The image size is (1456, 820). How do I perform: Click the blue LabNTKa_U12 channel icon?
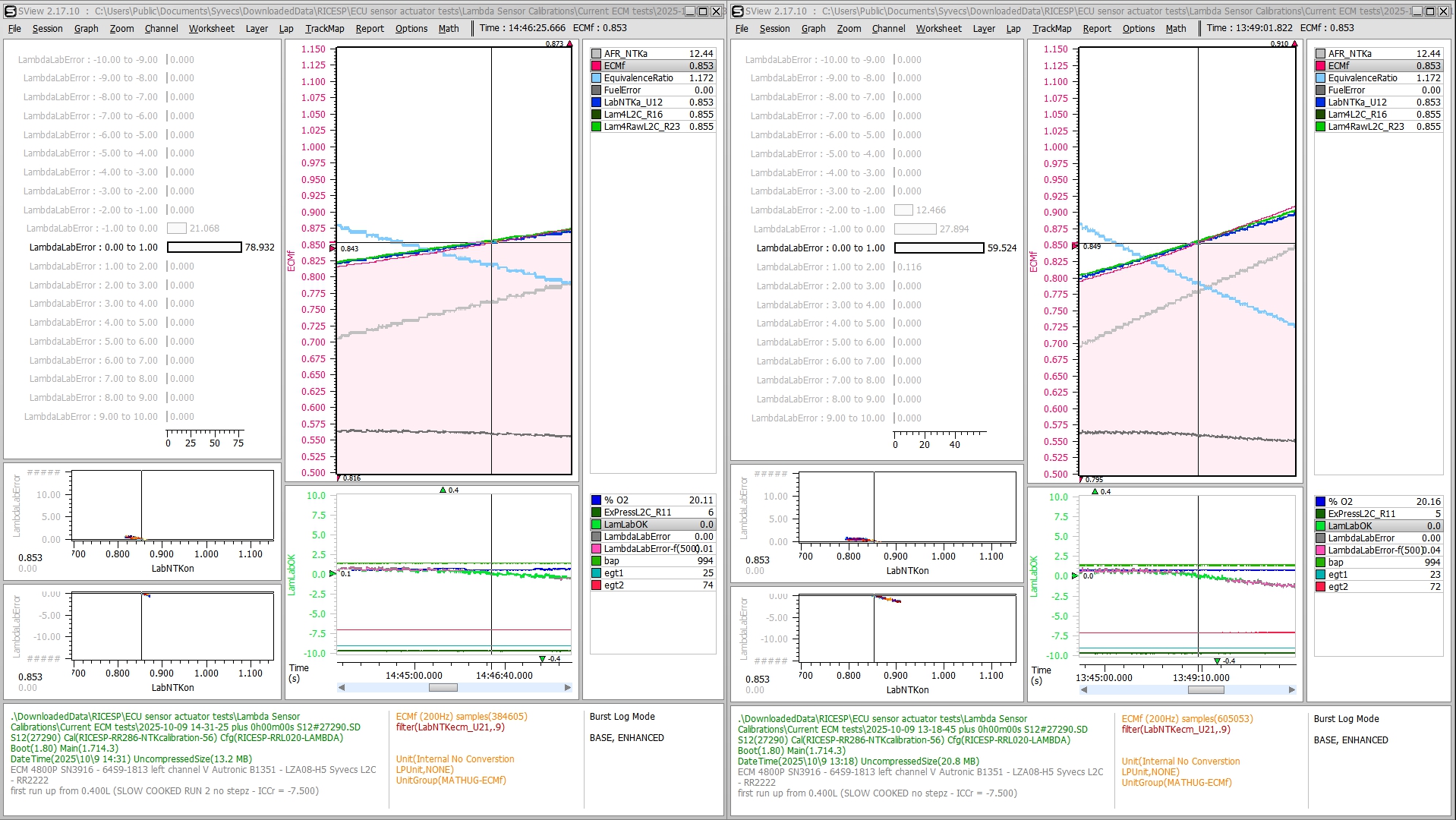[x=597, y=102]
